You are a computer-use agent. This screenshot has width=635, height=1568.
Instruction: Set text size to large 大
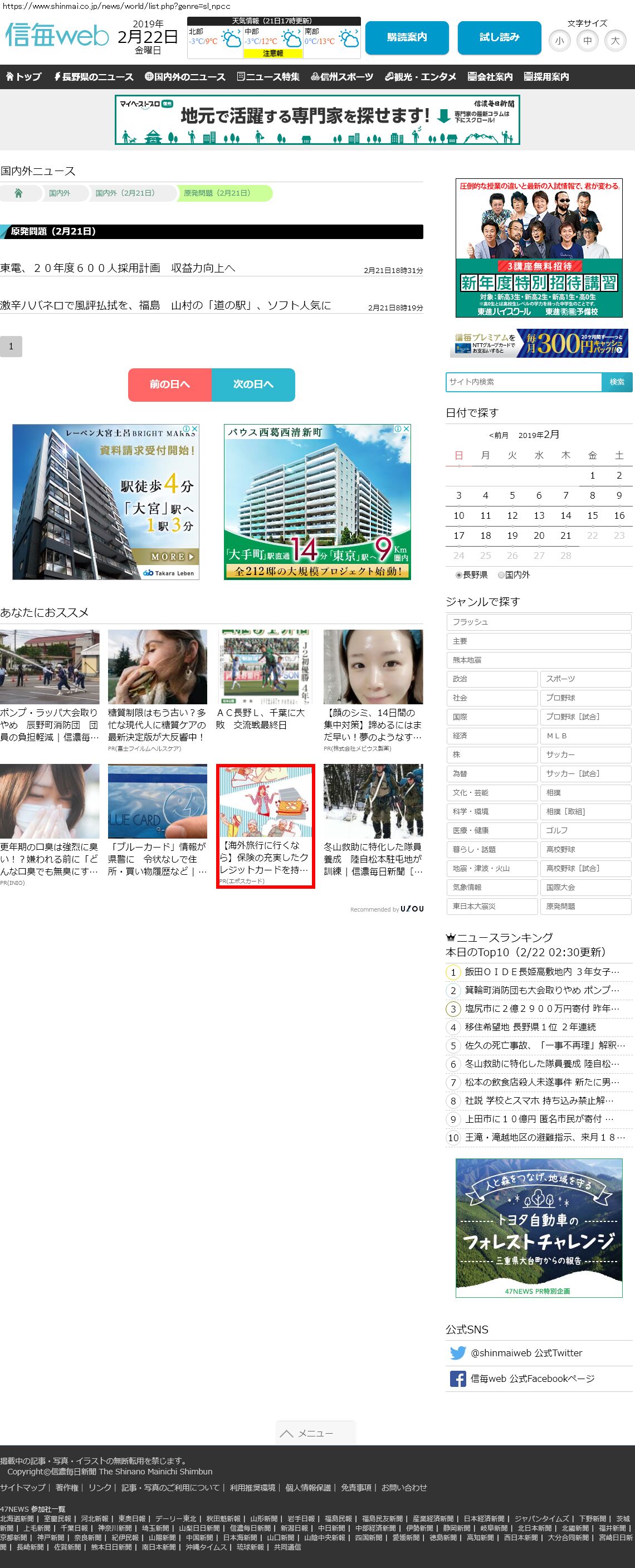coord(616,41)
